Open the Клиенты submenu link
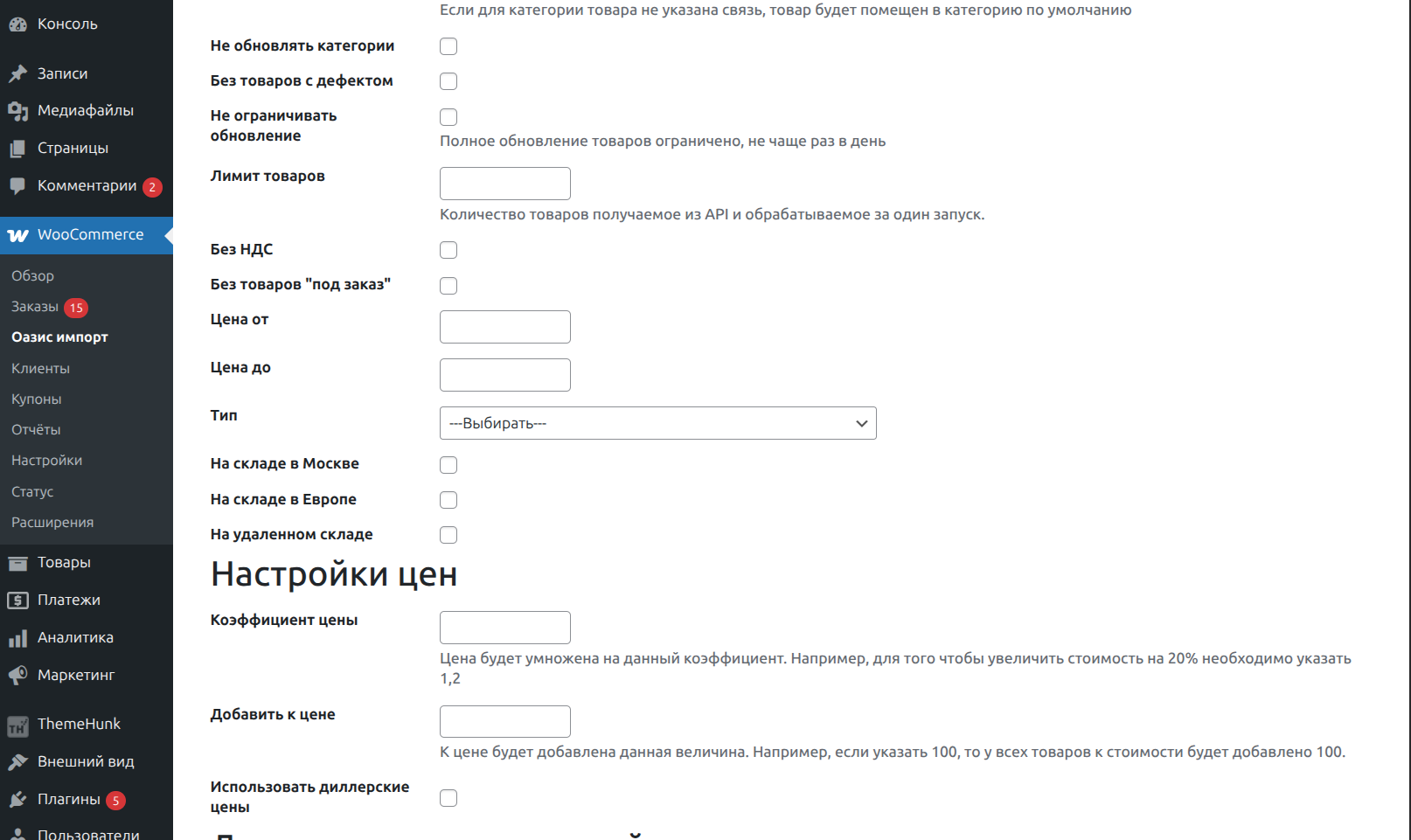This screenshot has width=1411, height=840. pos(40,369)
